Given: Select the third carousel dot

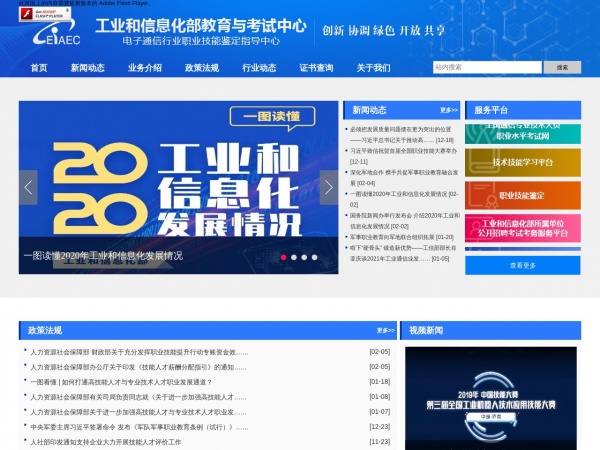Looking at the screenshot, I should point(304,257).
